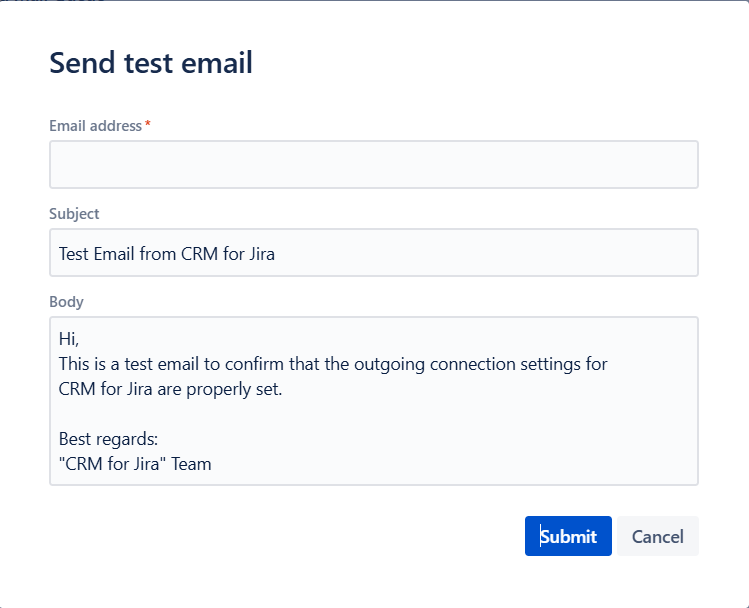
Task: Click the "Body" field label
Action: 66,302
